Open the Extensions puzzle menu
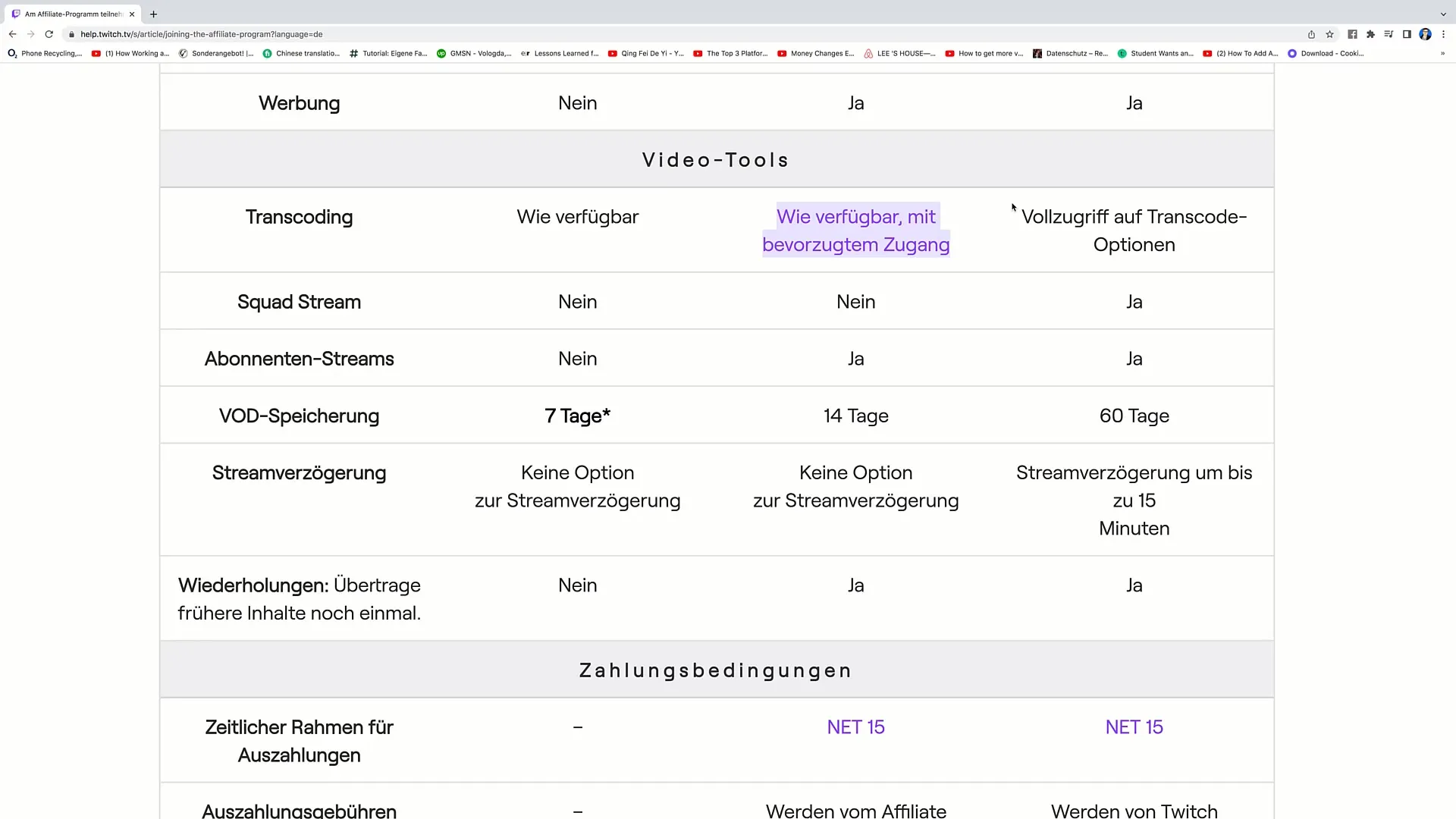This screenshot has width=1456, height=819. coord(1370,34)
